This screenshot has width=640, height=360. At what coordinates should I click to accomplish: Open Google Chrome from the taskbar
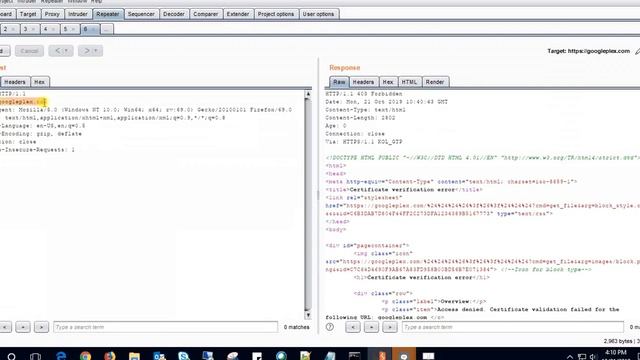tap(86, 356)
